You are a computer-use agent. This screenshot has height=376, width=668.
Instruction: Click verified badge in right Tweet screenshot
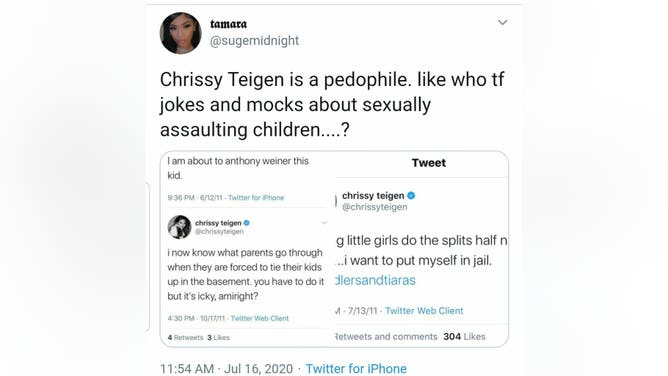pos(411,195)
